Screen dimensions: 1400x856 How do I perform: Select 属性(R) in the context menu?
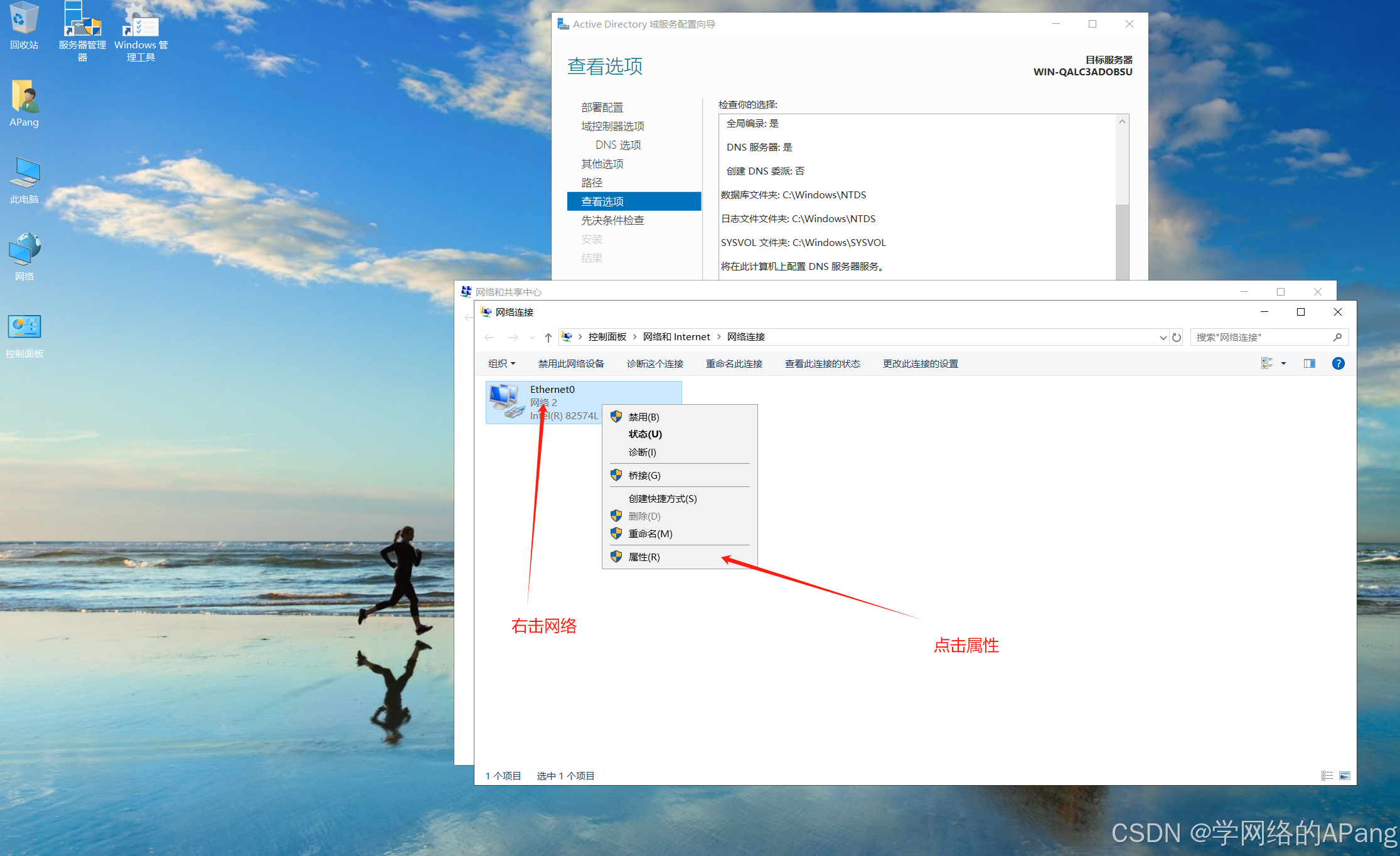tap(644, 557)
